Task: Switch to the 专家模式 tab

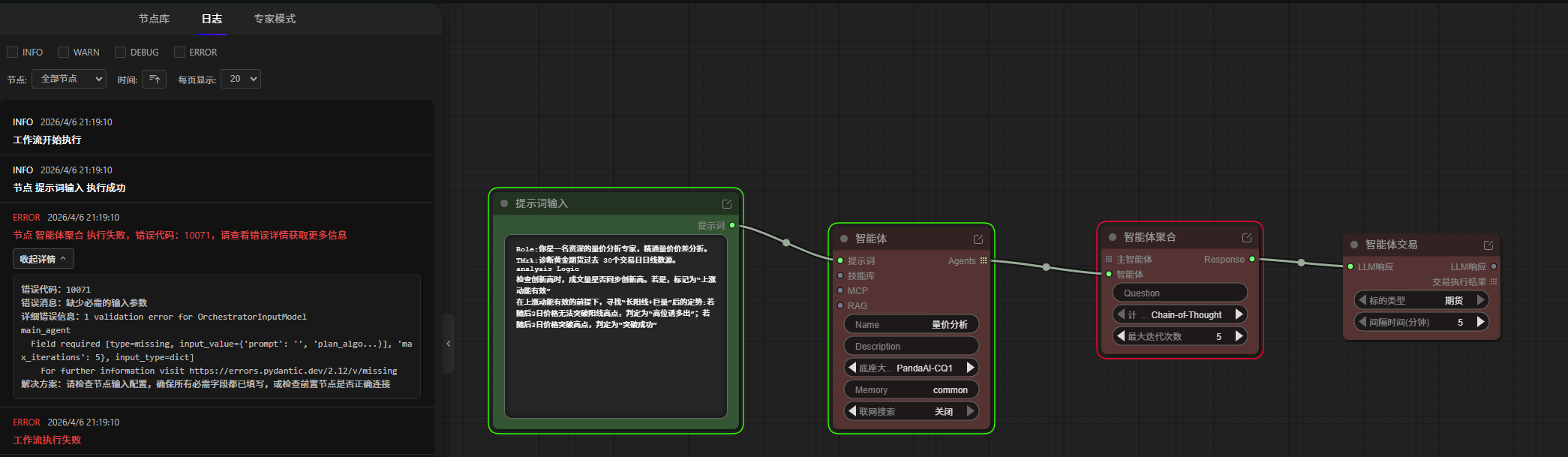Action: (275, 19)
